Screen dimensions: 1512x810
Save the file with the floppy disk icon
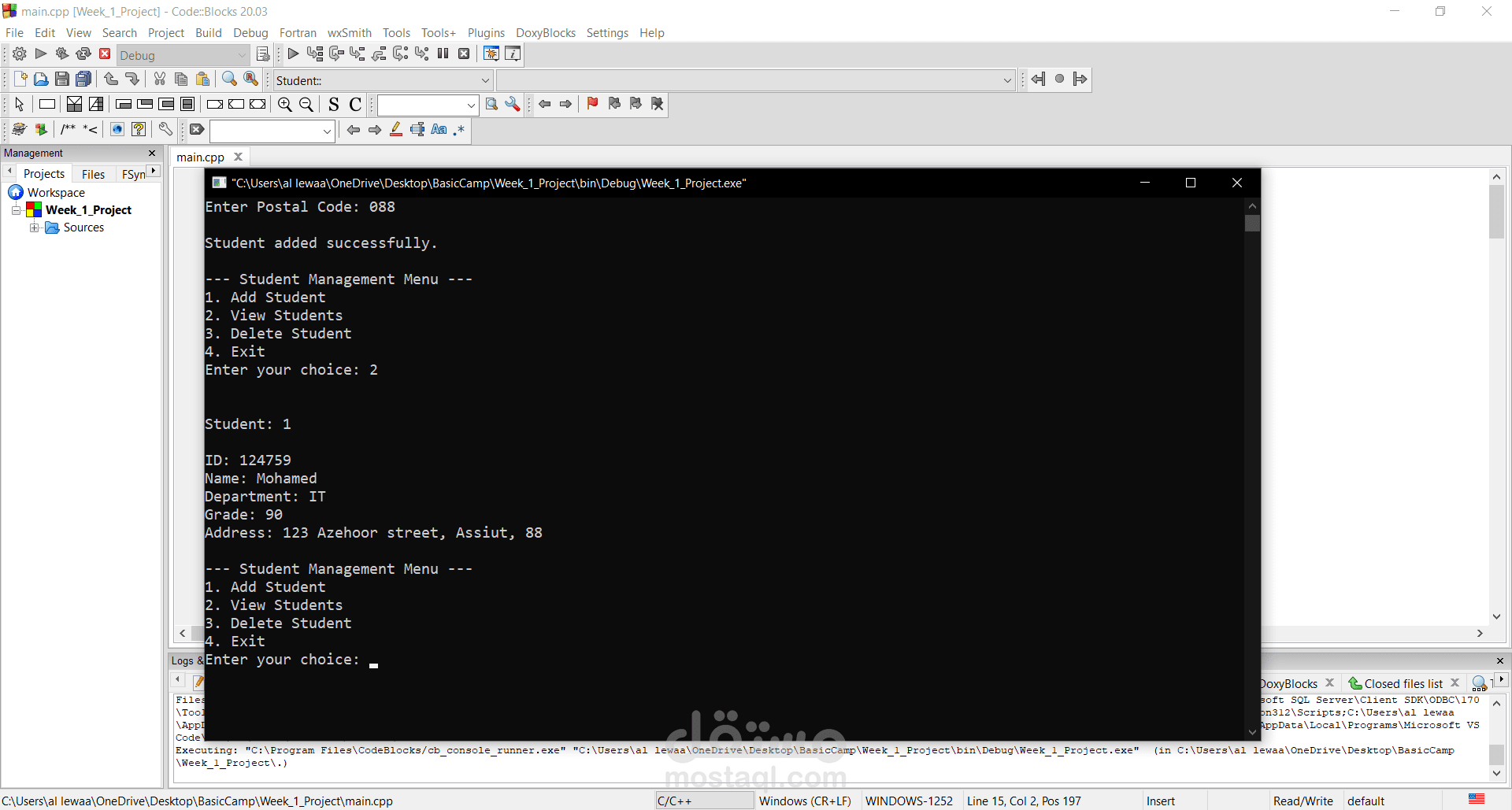tap(62, 80)
